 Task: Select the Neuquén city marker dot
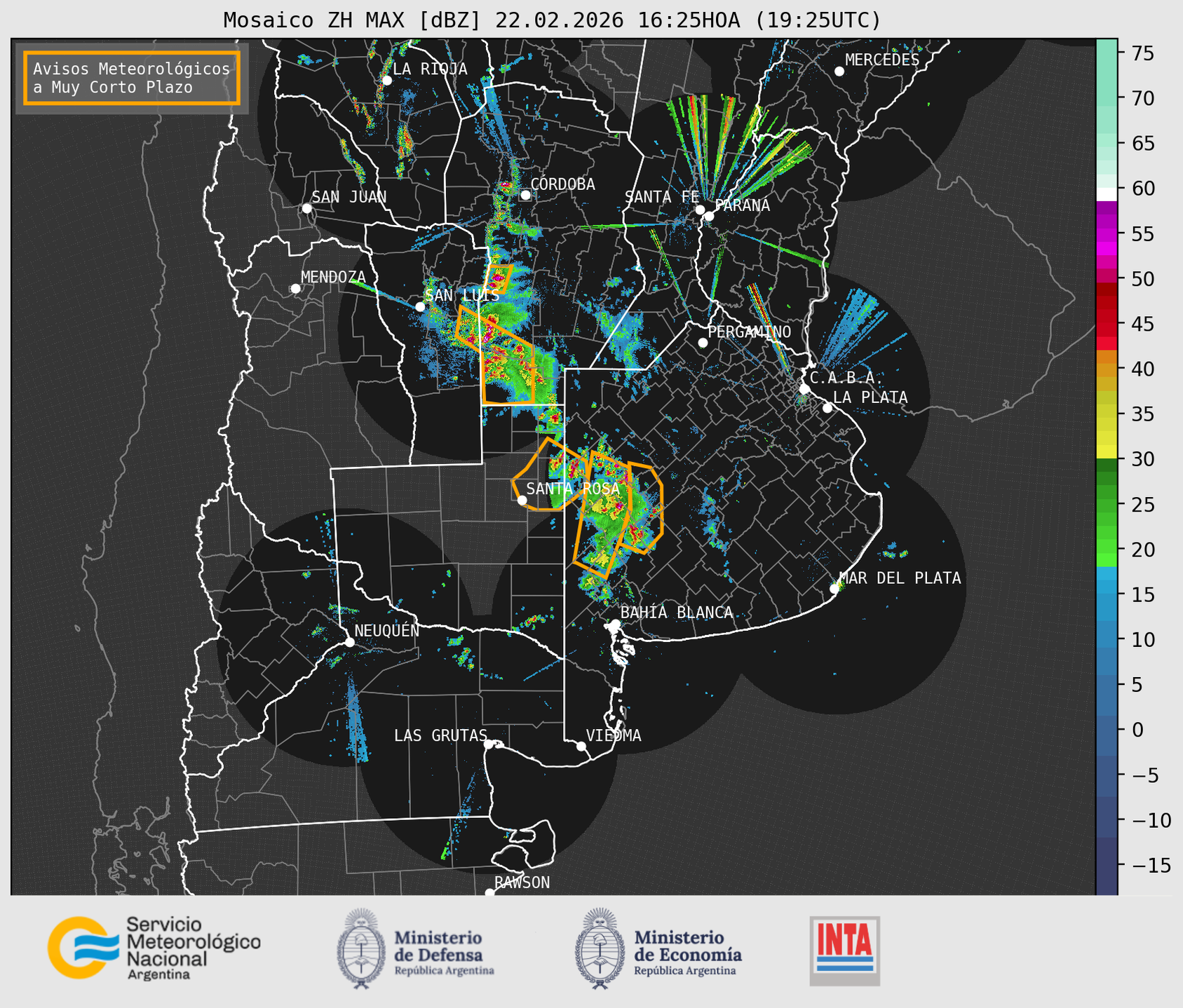click(x=349, y=642)
